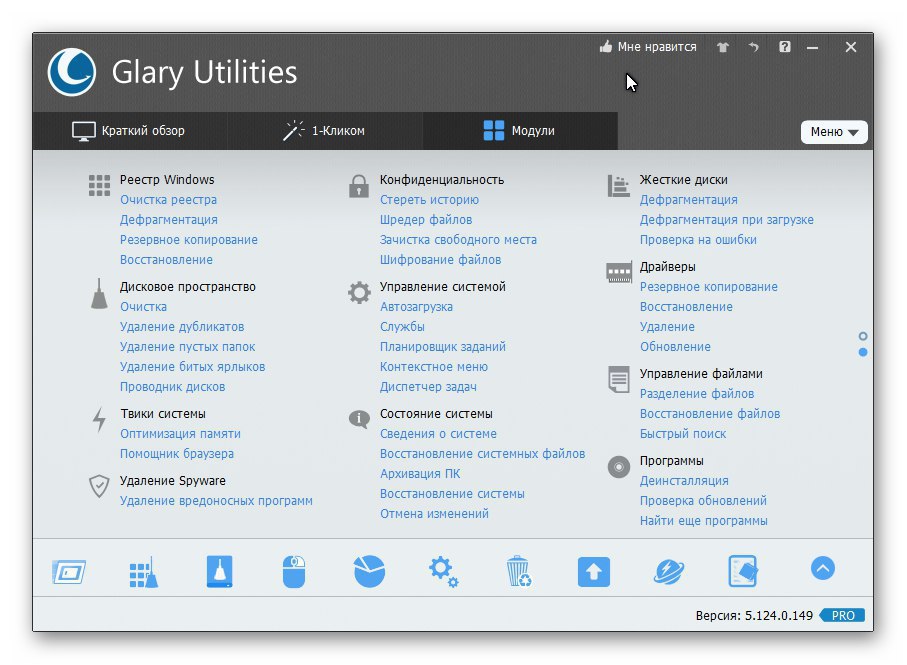Image resolution: width=907 pixels, height=665 pixels.
Task: Click the curved-arrow restore icon in title bar
Action: click(x=753, y=47)
